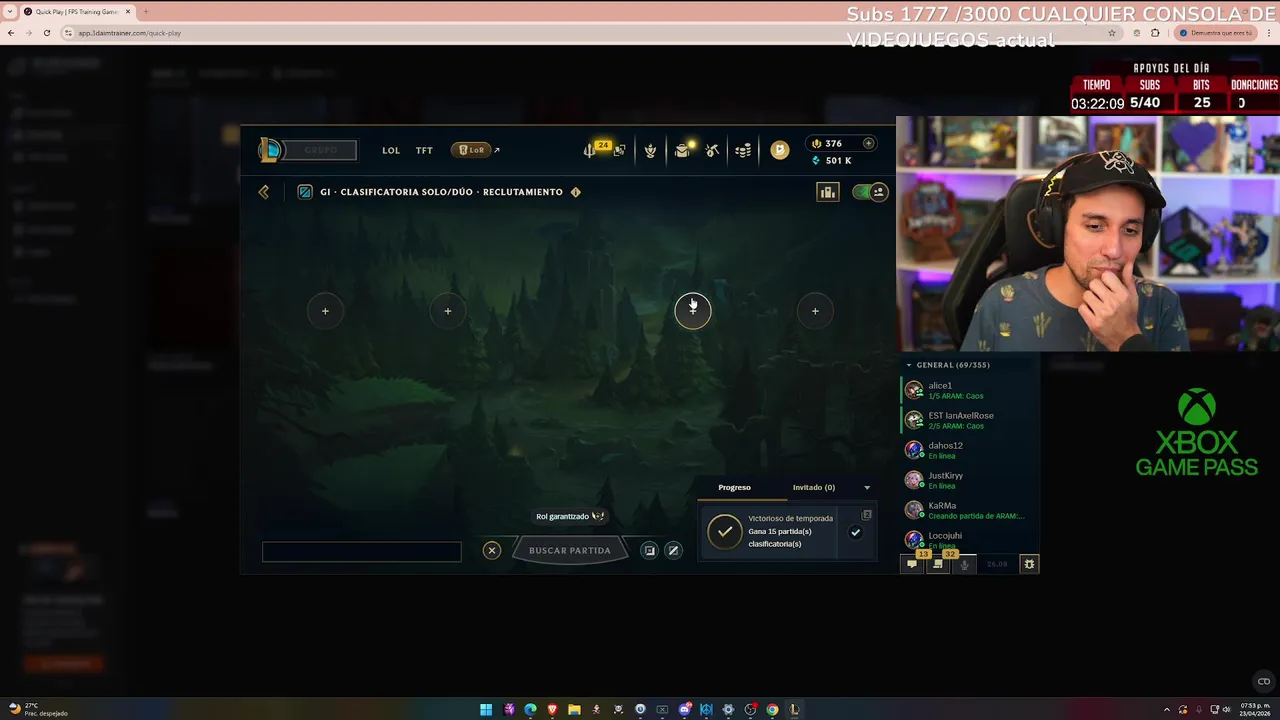Show queue info diamond icon
The height and width of the screenshot is (720, 1280).
575,192
